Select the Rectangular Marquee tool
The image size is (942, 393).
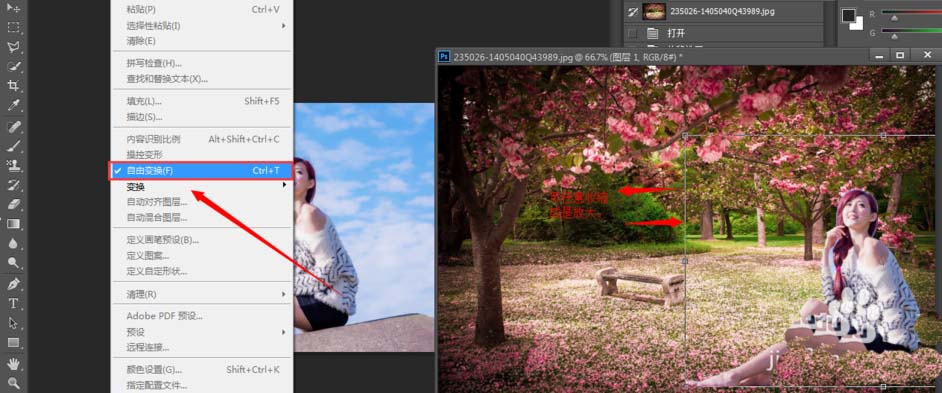tap(13, 28)
